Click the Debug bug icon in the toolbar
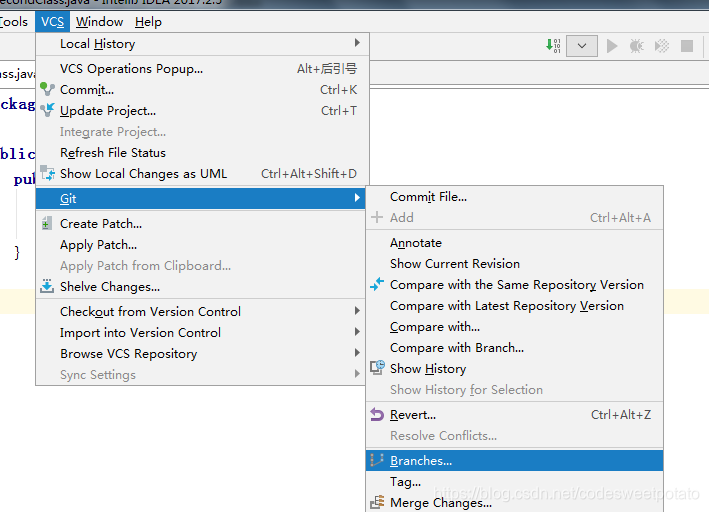The image size is (709, 512). (x=637, y=46)
